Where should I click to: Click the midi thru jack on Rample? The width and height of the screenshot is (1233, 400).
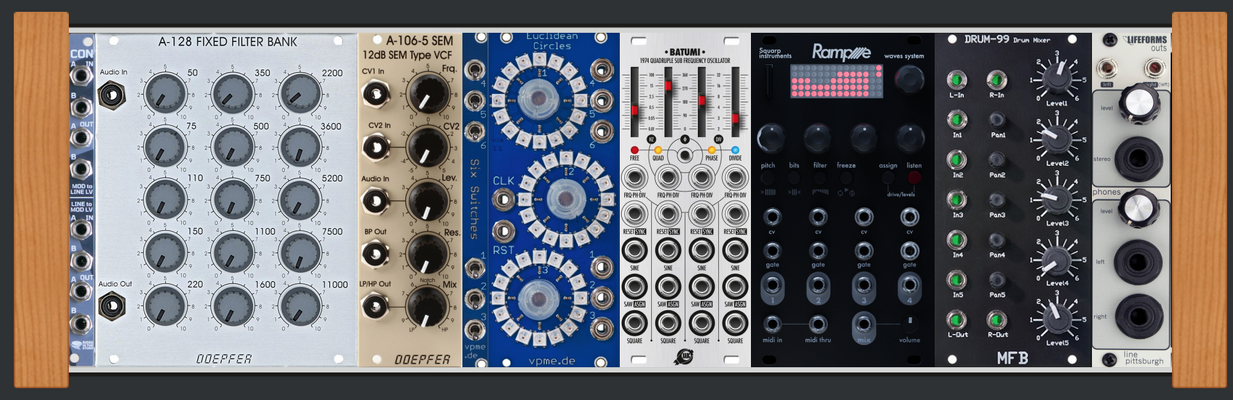click(818, 324)
